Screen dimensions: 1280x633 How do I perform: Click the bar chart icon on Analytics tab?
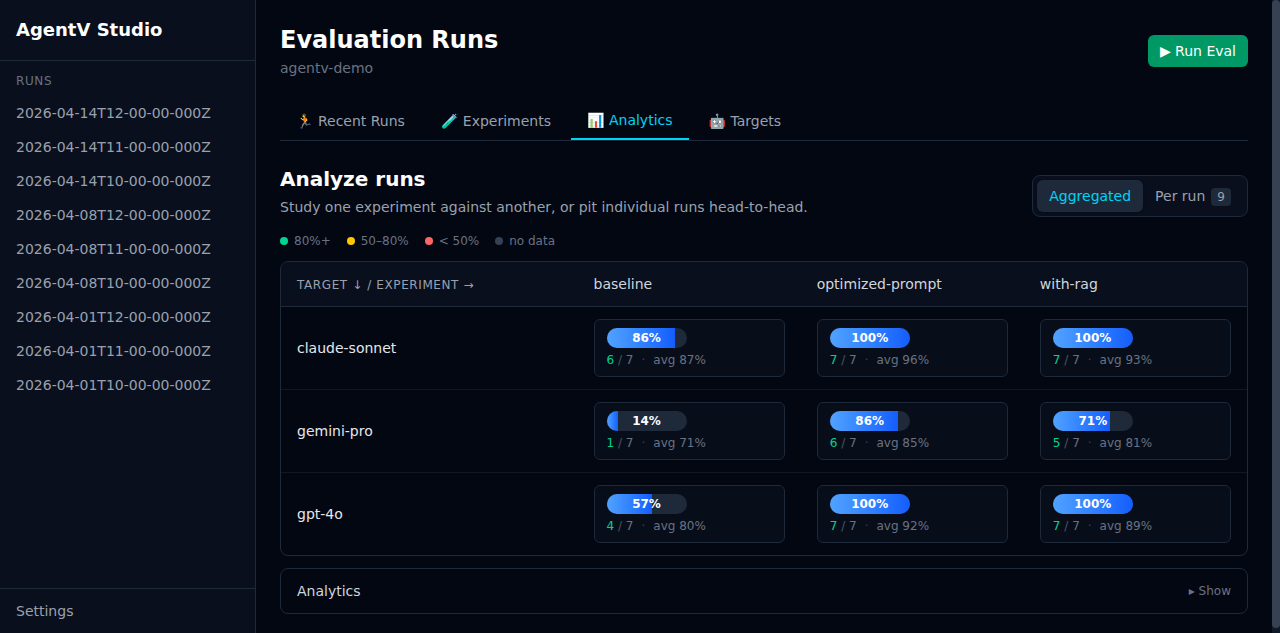pyautogui.click(x=597, y=119)
